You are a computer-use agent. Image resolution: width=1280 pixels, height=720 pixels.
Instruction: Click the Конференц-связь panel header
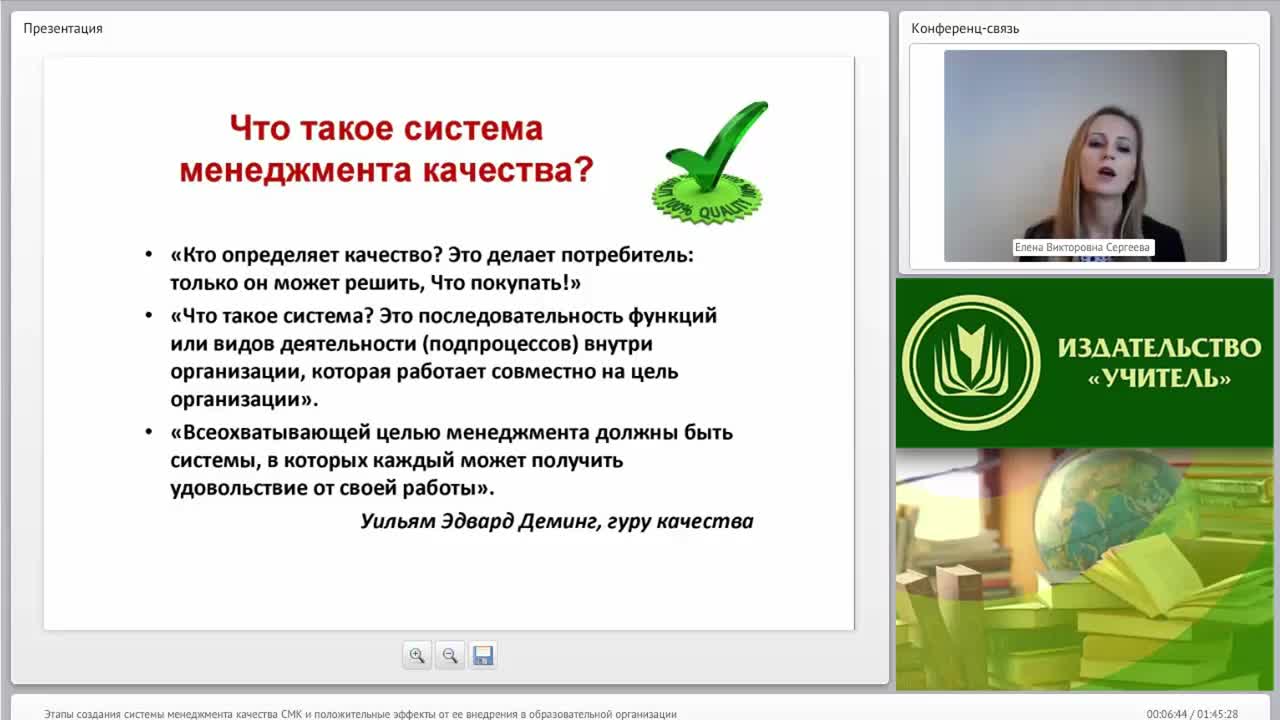[x=965, y=28]
